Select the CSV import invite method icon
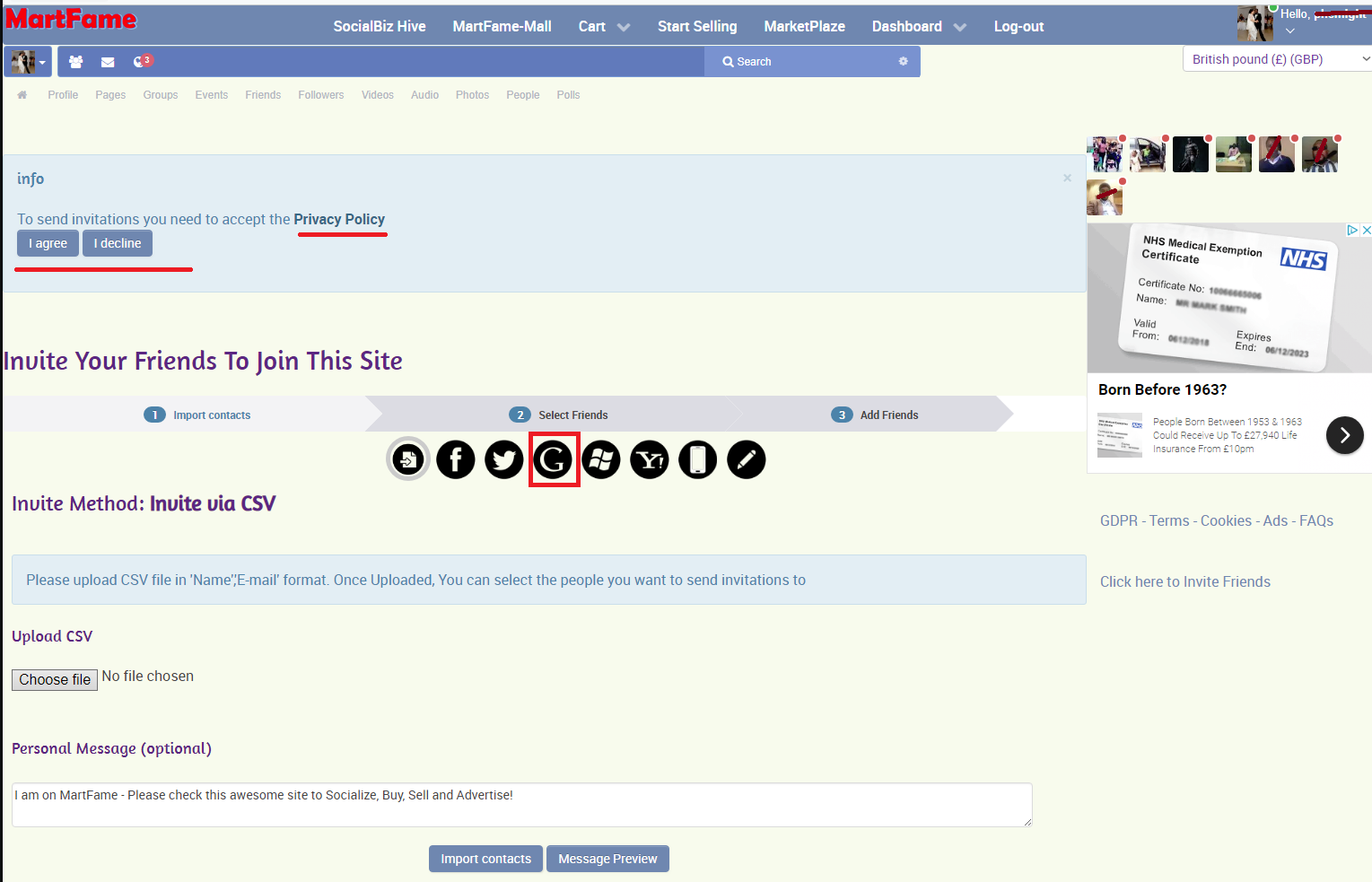This screenshot has height=882, width=1372. [x=407, y=458]
